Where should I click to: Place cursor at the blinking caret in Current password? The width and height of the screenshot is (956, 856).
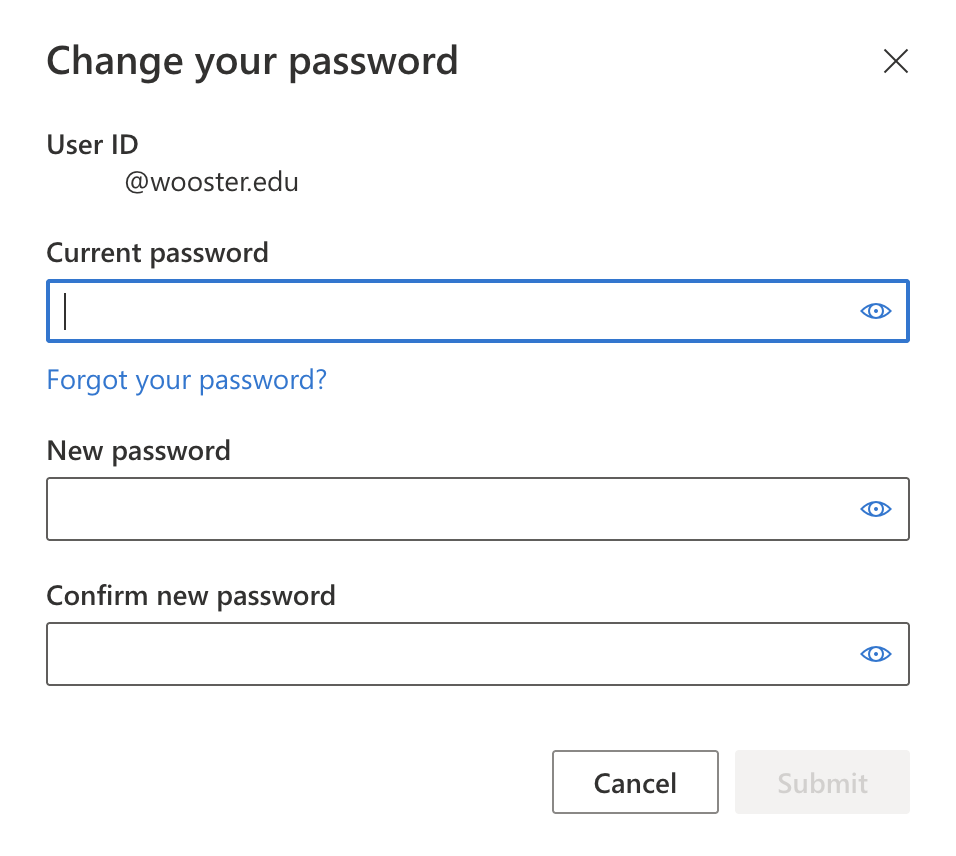65,311
